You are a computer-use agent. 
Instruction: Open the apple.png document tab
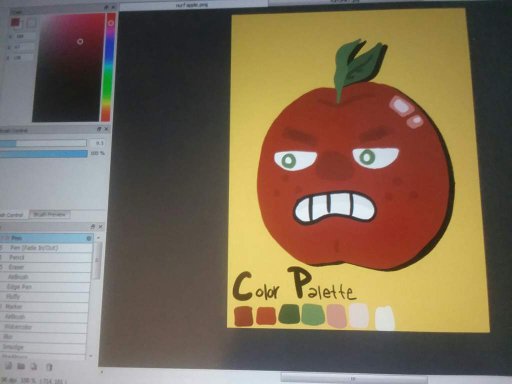click(193, 5)
